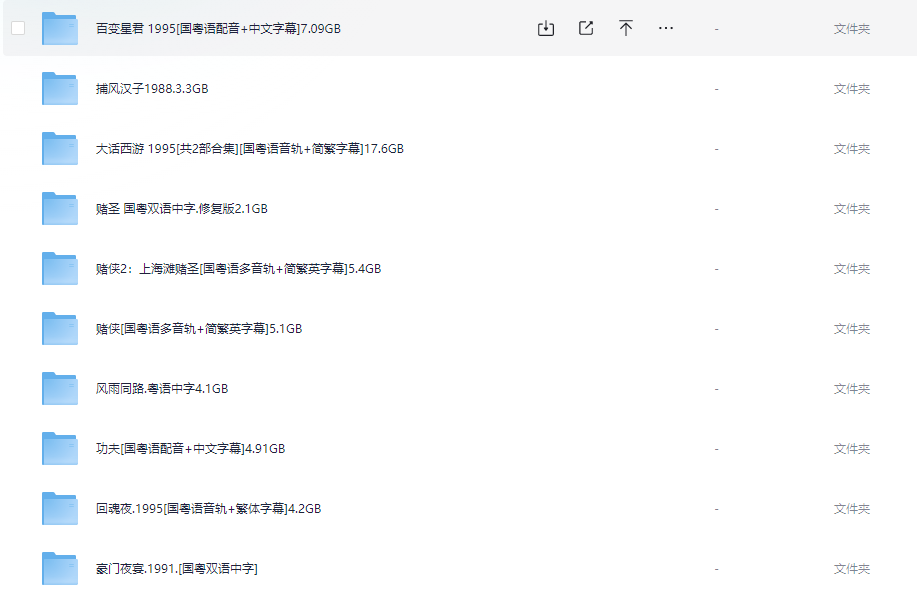The image size is (917, 594).
Task: Click the share icon for 百变星君 folder
Action: [x=586, y=29]
